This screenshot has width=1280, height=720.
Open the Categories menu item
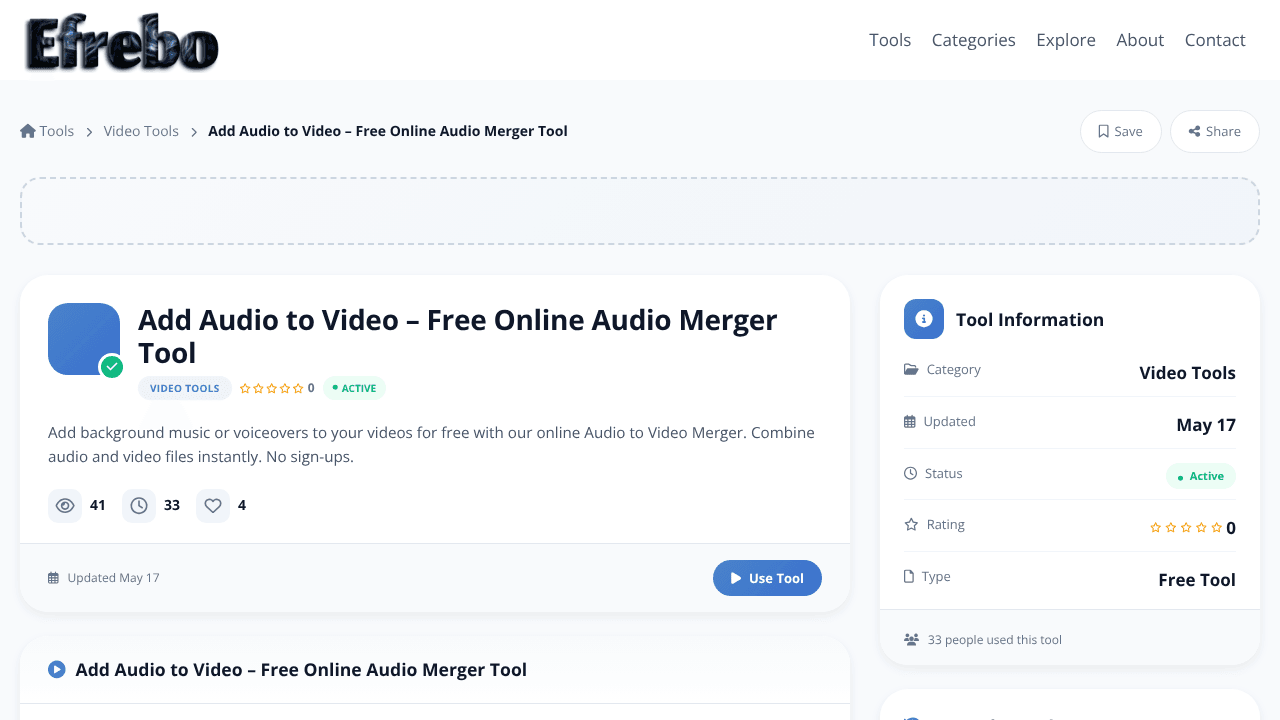coord(973,40)
